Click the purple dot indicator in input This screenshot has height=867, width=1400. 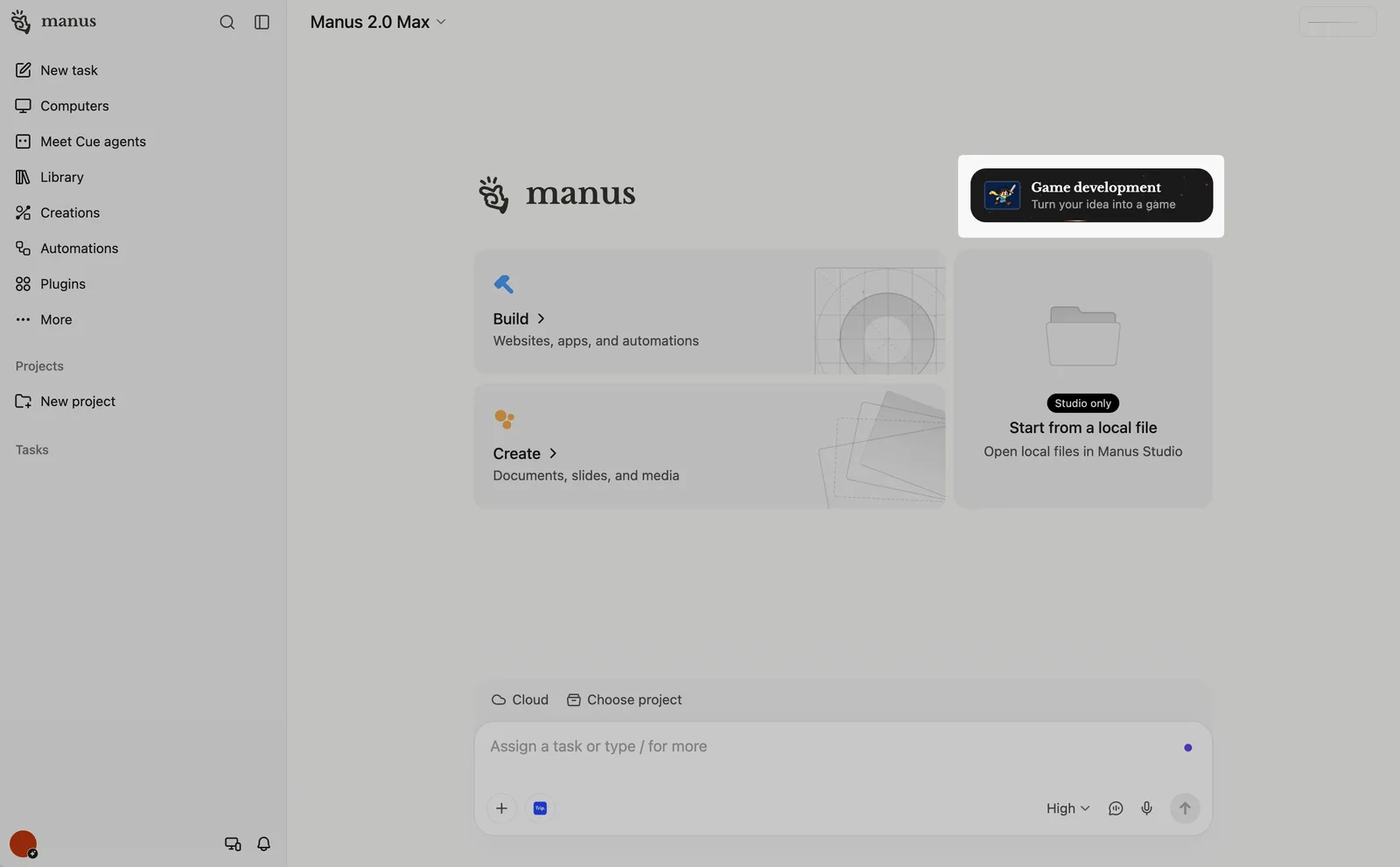pyautogui.click(x=1187, y=747)
